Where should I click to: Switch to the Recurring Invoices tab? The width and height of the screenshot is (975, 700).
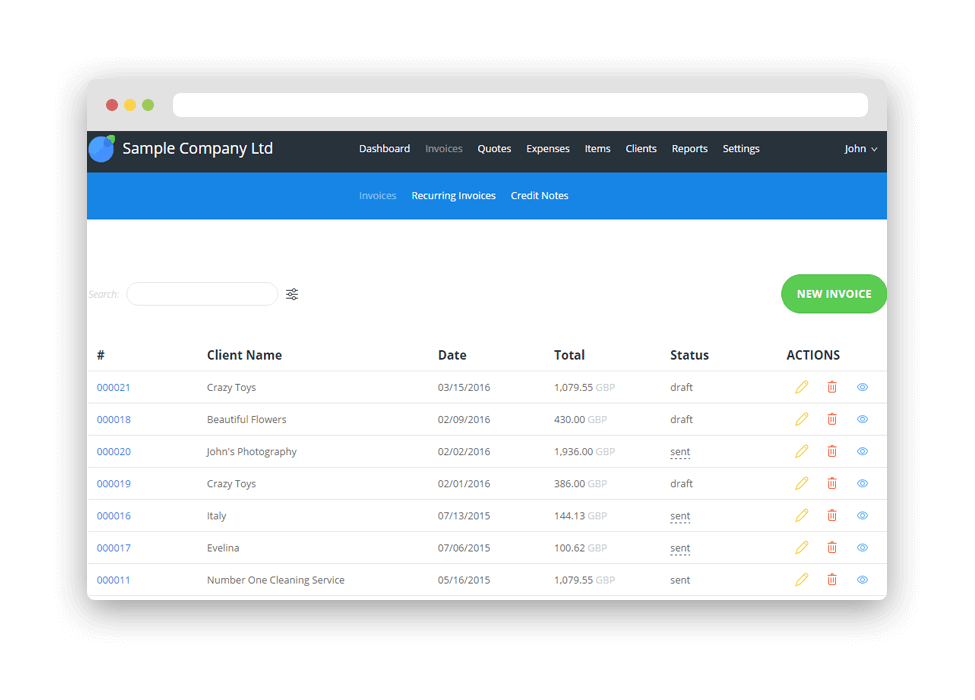pyautogui.click(x=453, y=195)
